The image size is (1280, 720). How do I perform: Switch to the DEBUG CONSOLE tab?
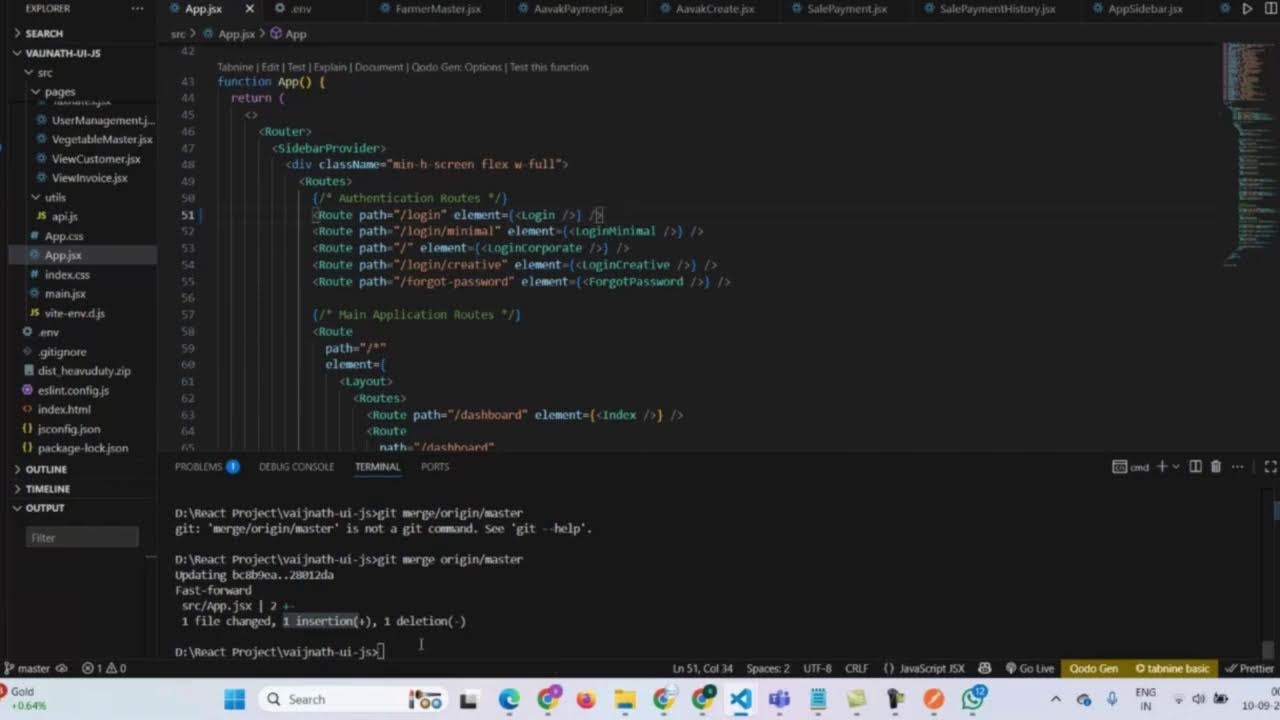296,467
